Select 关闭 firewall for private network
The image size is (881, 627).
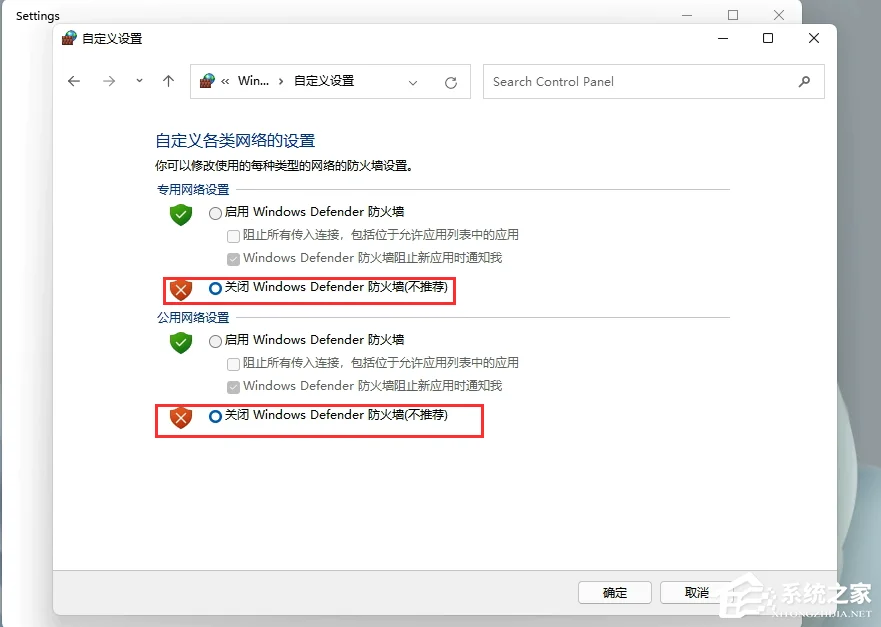(215, 288)
